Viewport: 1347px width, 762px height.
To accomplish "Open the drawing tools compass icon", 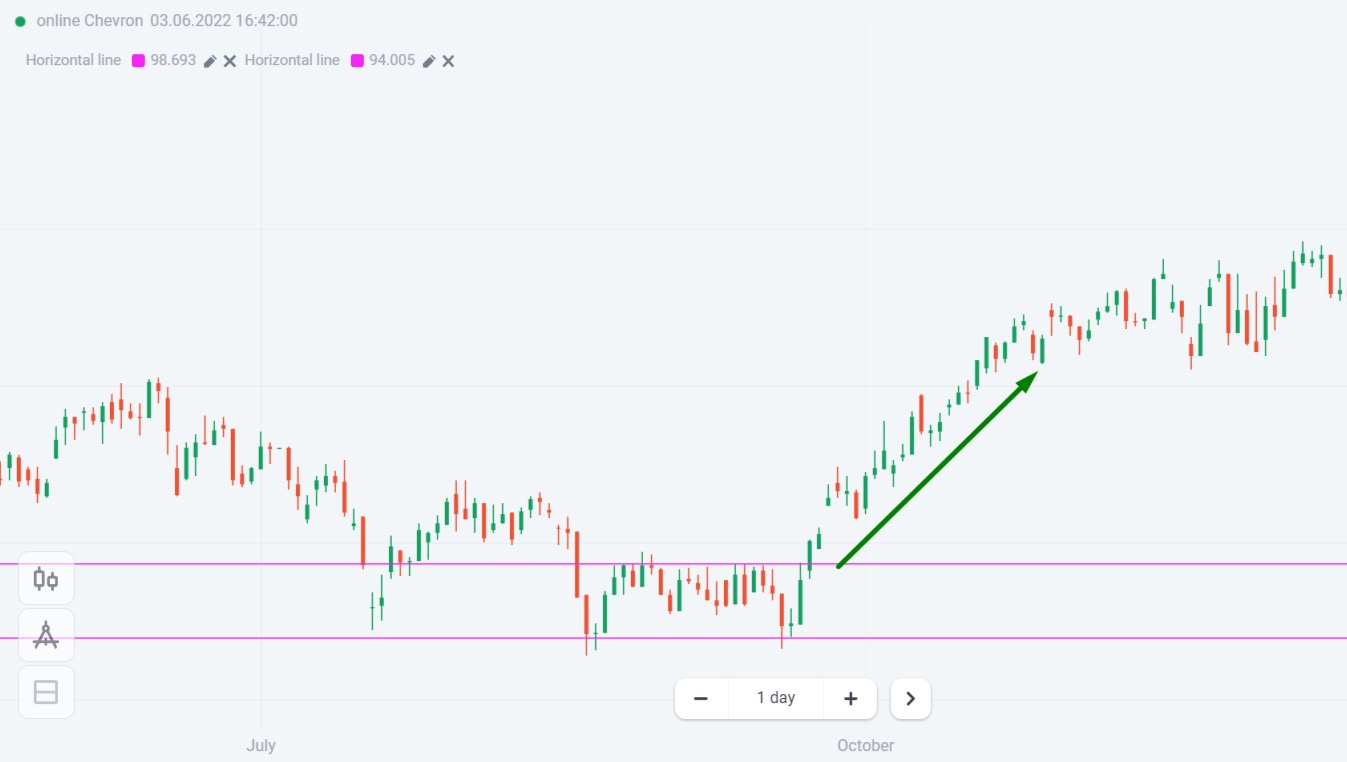I will 46,635.
